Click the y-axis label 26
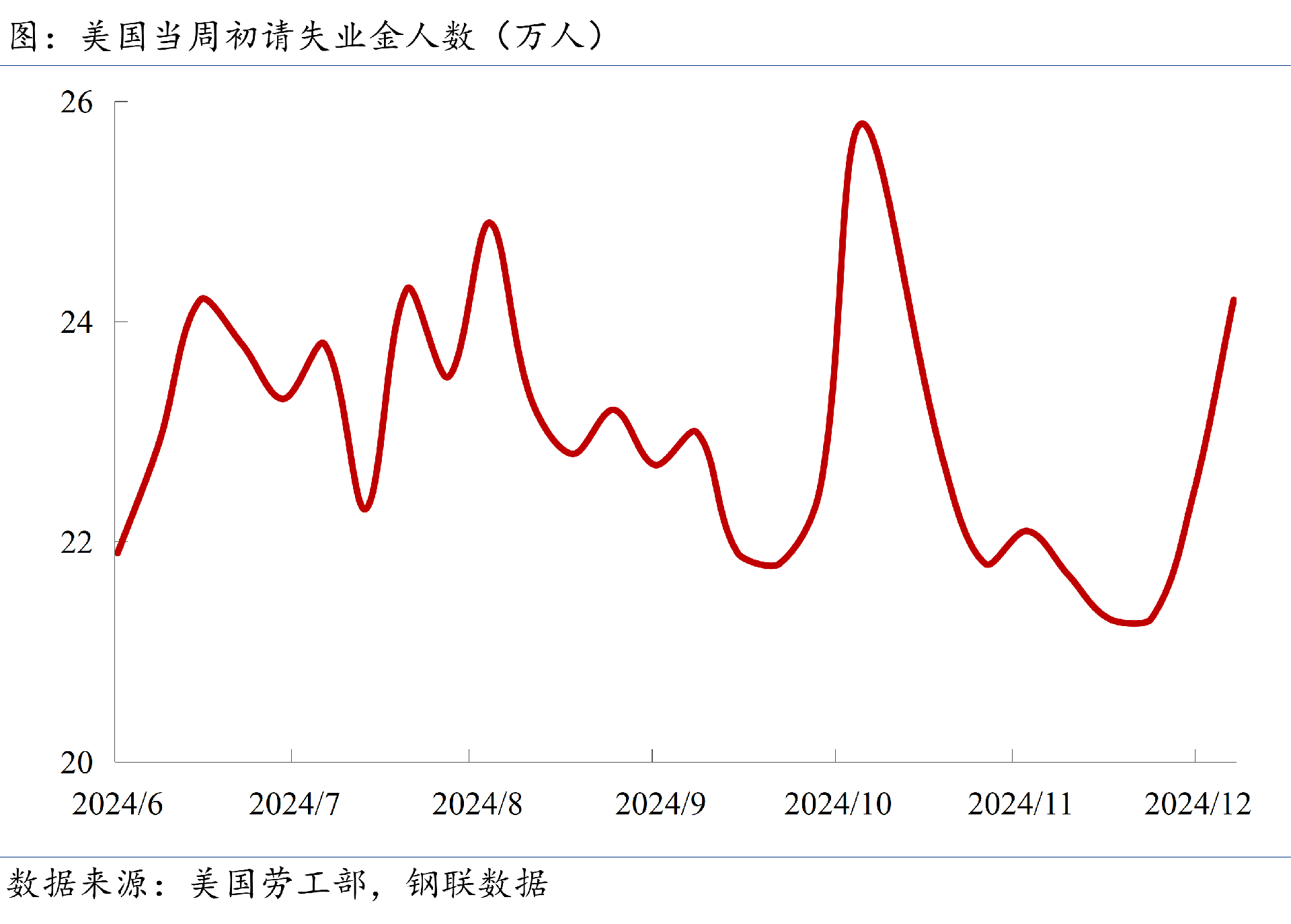Screen dimensions: 1291x924 76,103
